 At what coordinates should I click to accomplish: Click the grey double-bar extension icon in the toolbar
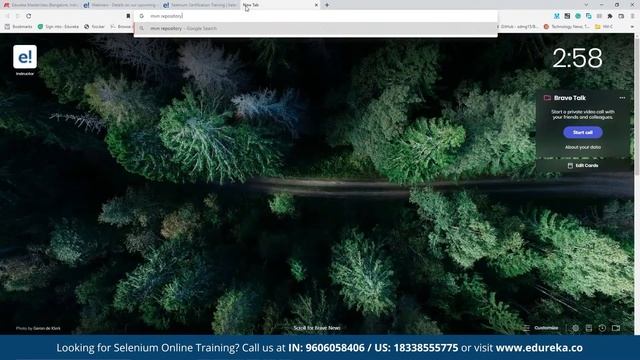pos(599,16)
